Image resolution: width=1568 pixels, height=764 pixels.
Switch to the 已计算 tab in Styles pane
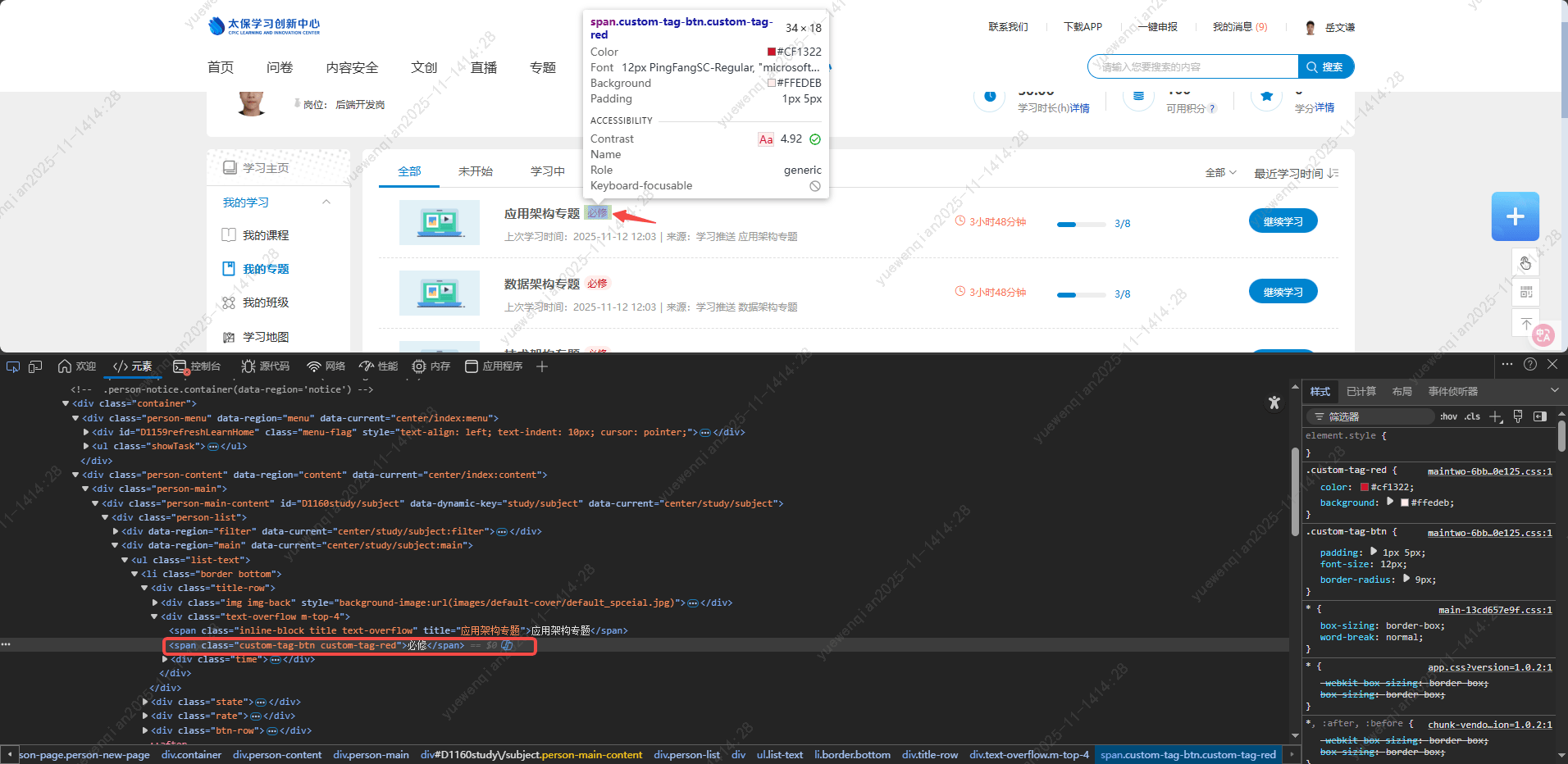point(1361,392)
